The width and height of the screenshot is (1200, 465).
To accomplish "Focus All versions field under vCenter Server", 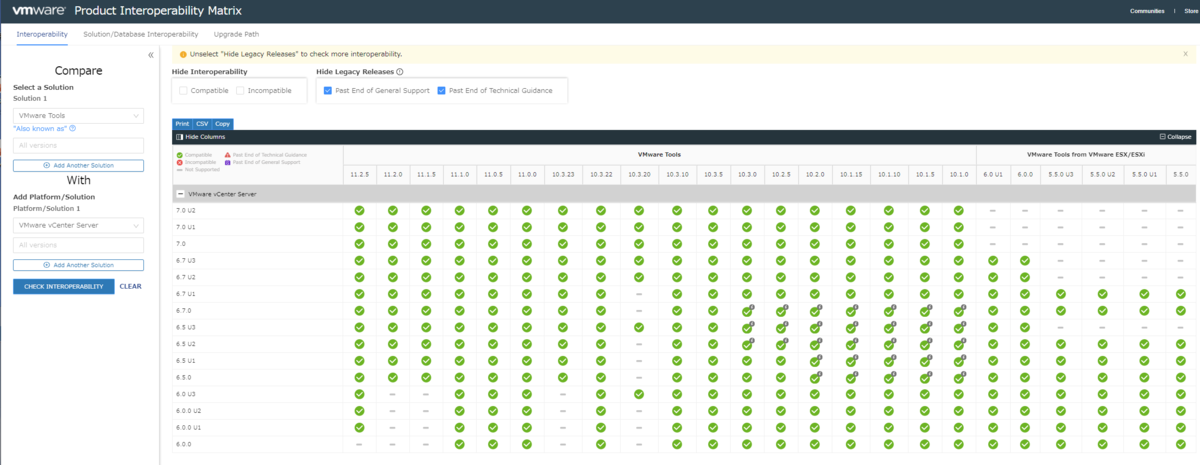I will point(78,245).
